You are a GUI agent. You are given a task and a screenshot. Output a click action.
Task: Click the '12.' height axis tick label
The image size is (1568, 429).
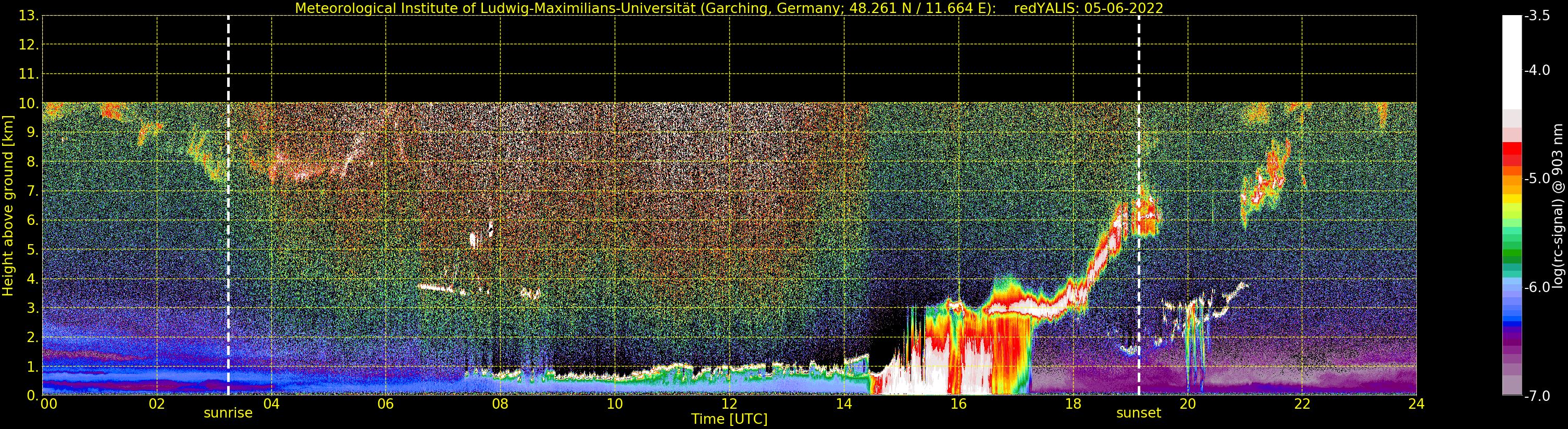tap(29, 44)
